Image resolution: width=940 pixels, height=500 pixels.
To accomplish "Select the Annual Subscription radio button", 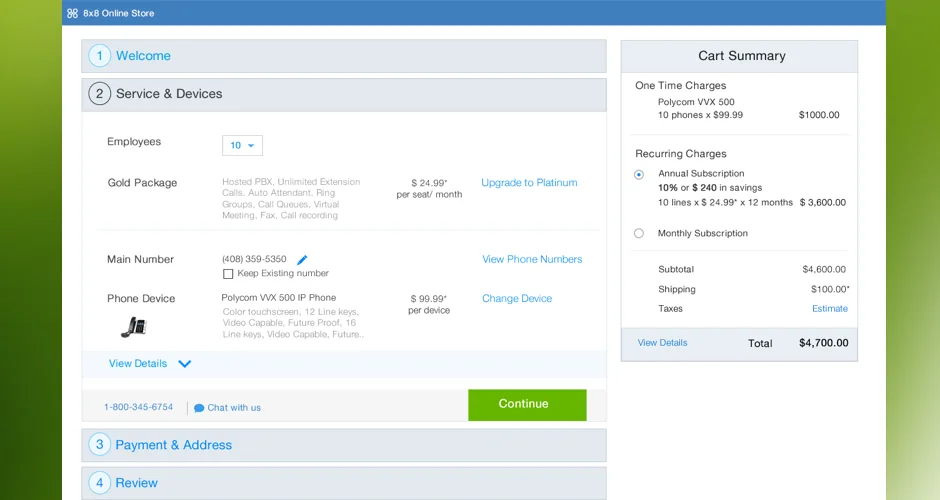I will pyautogui.click(x=639, y=174).
